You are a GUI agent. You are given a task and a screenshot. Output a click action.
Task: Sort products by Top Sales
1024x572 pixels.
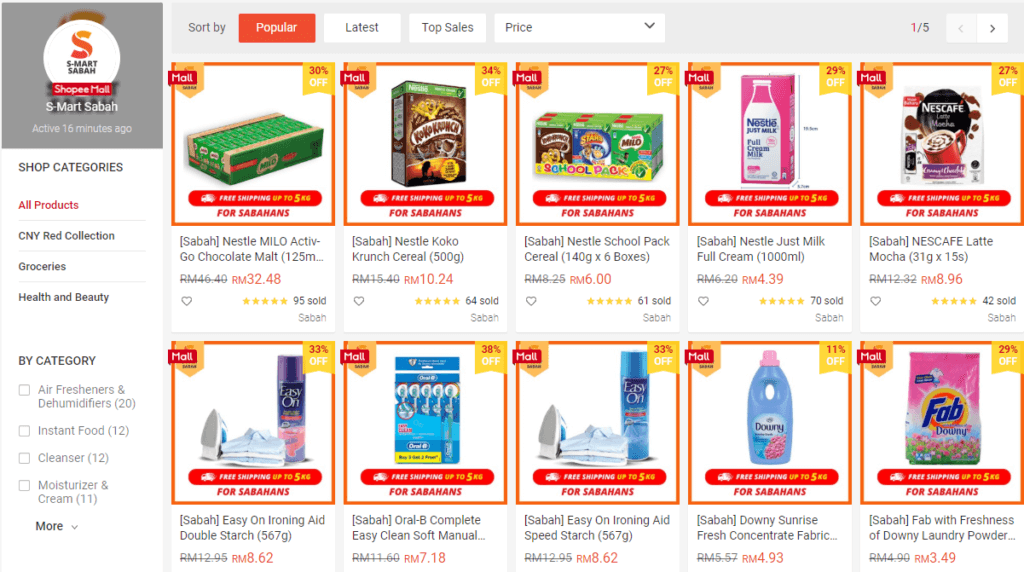(447, 28)
